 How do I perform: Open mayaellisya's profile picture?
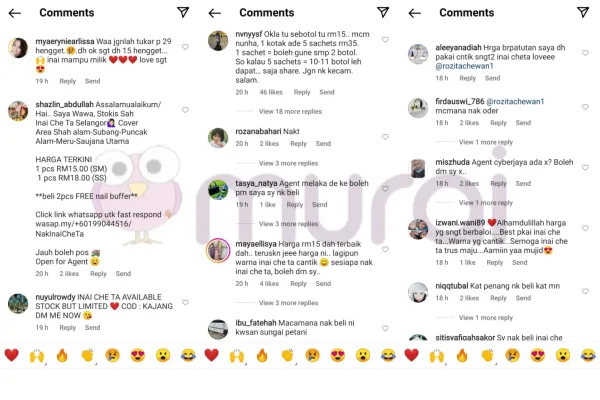point(218,251)
